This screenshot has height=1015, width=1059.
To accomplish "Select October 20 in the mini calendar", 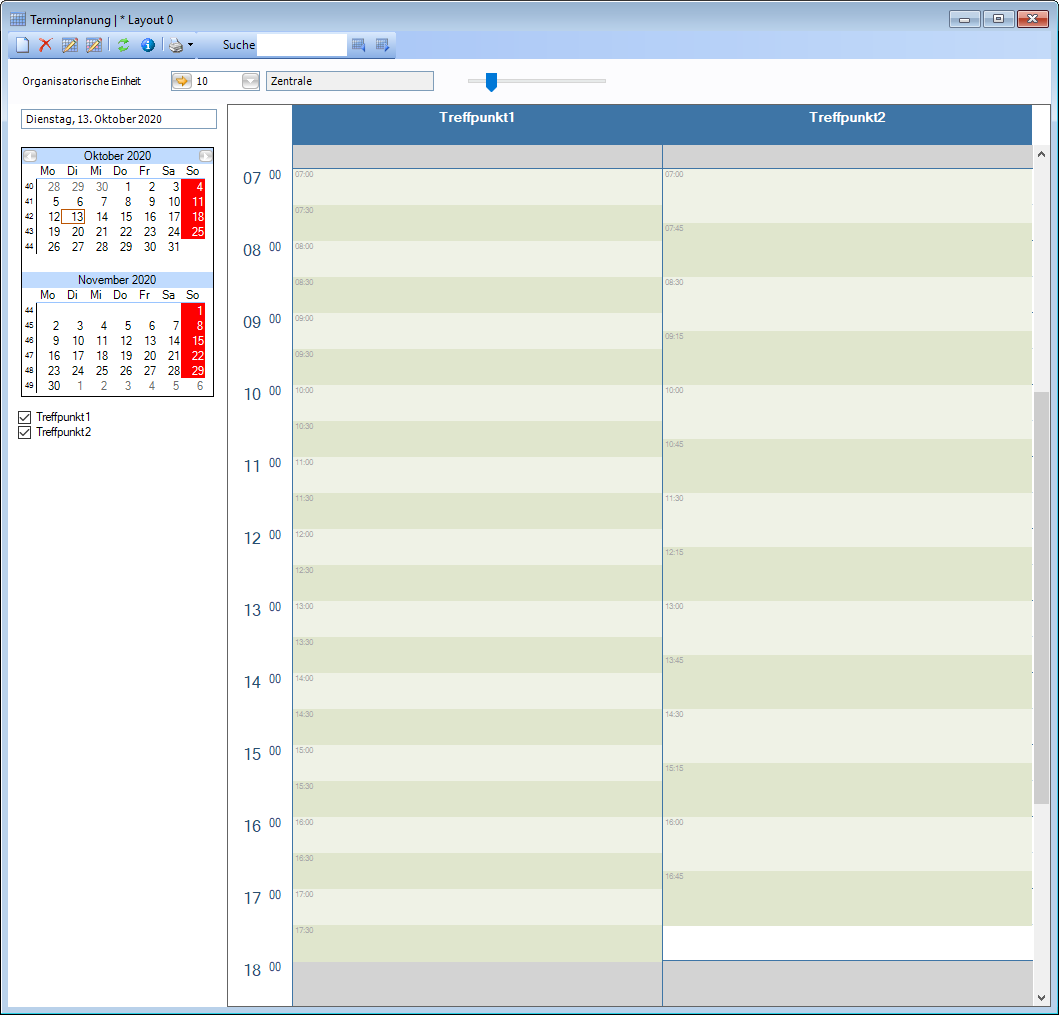I will pos(78,232).
